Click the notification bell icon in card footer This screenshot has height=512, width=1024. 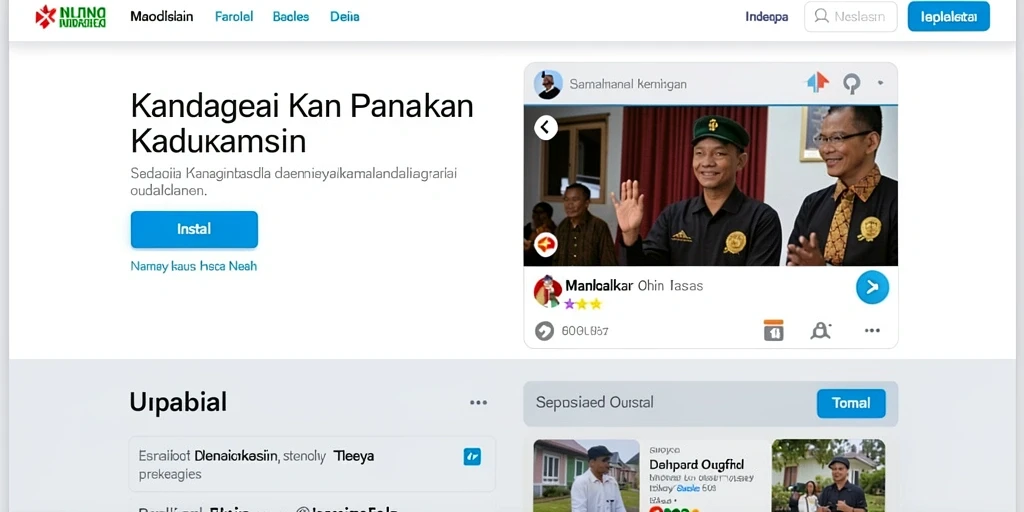tap(820, 330)
